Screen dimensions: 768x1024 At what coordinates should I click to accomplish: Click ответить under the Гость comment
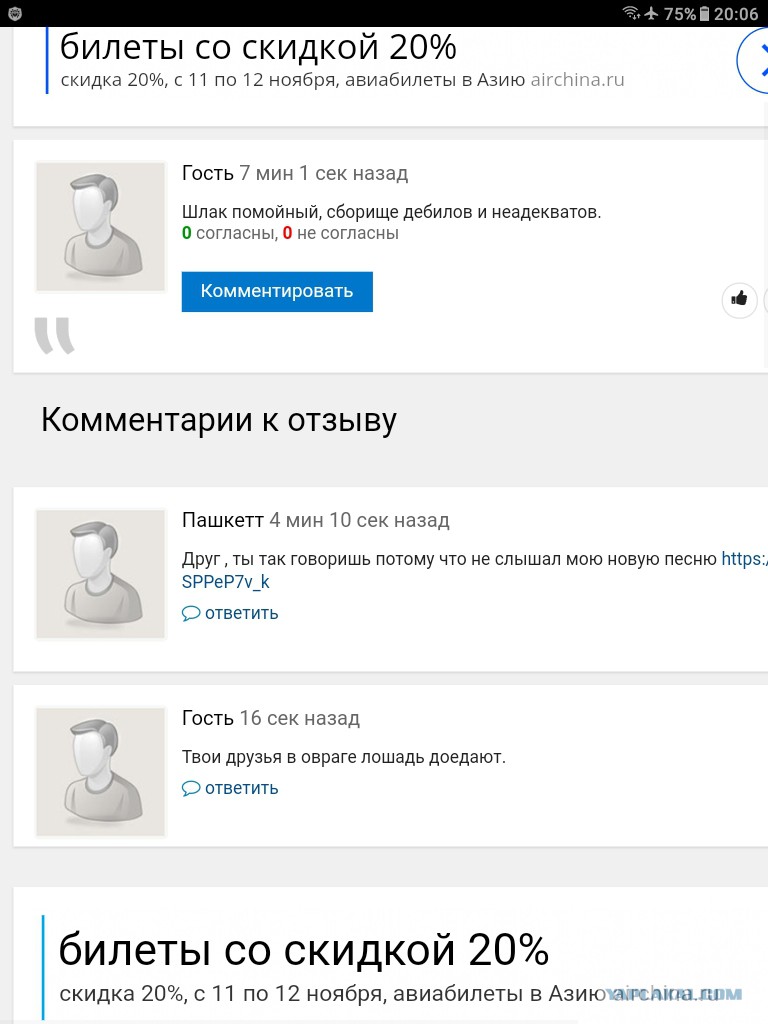(x=242, y=788)
